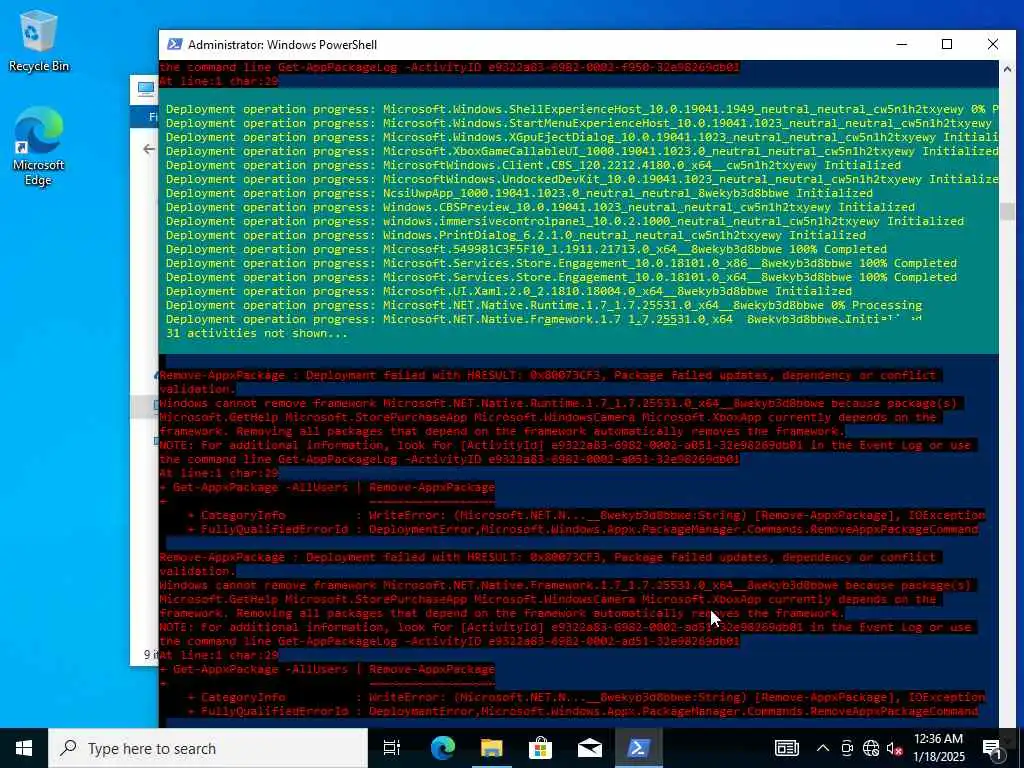The width and height of the screenshot is (1024, 768).
Task: Open the Microsoft Edge desktop shortcut
Action: pyautogui.click(x=39, y=147)
